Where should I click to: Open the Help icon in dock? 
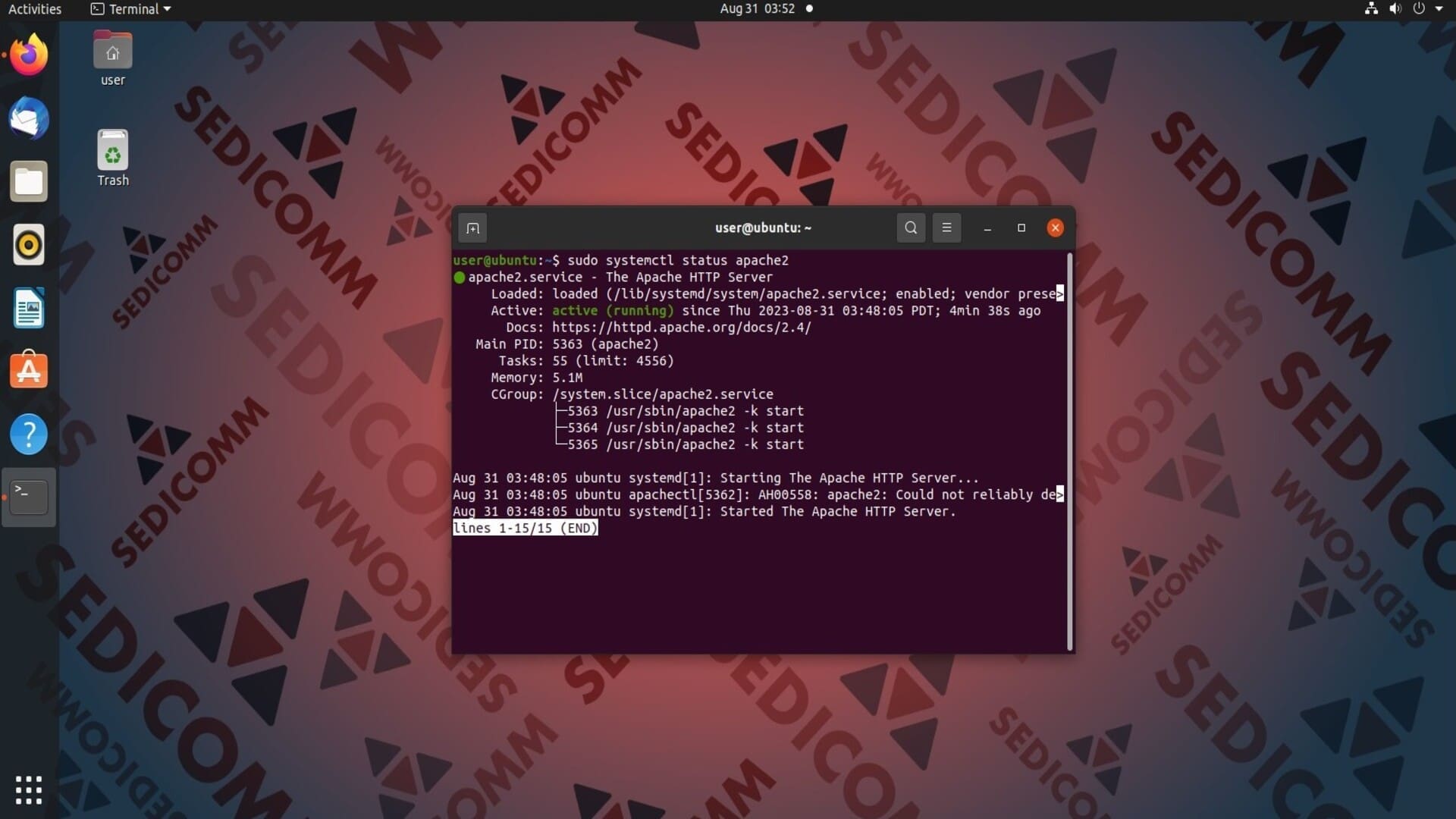point(29,435)
